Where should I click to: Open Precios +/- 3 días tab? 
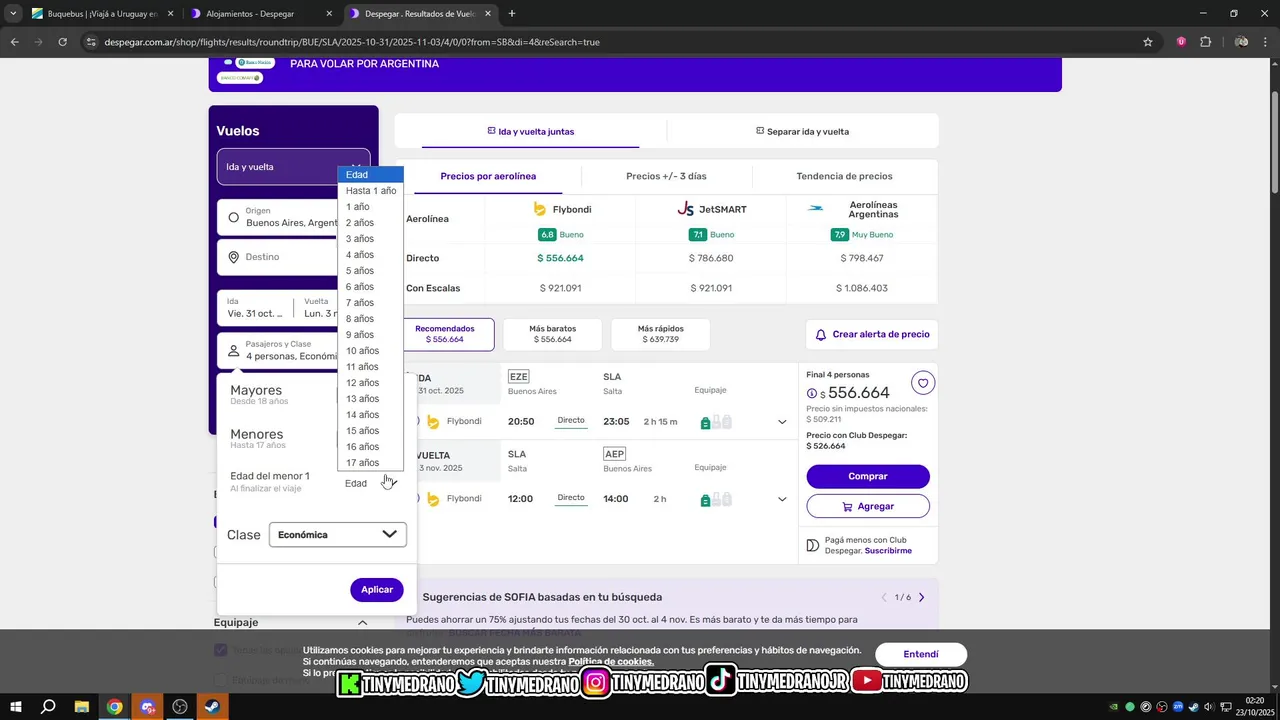pos(666,176)
